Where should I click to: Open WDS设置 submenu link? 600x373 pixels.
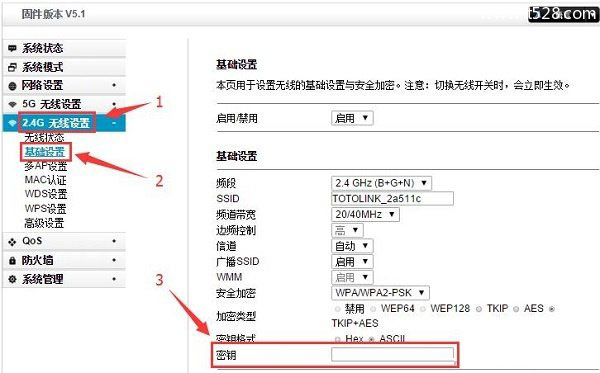point(46,194)
